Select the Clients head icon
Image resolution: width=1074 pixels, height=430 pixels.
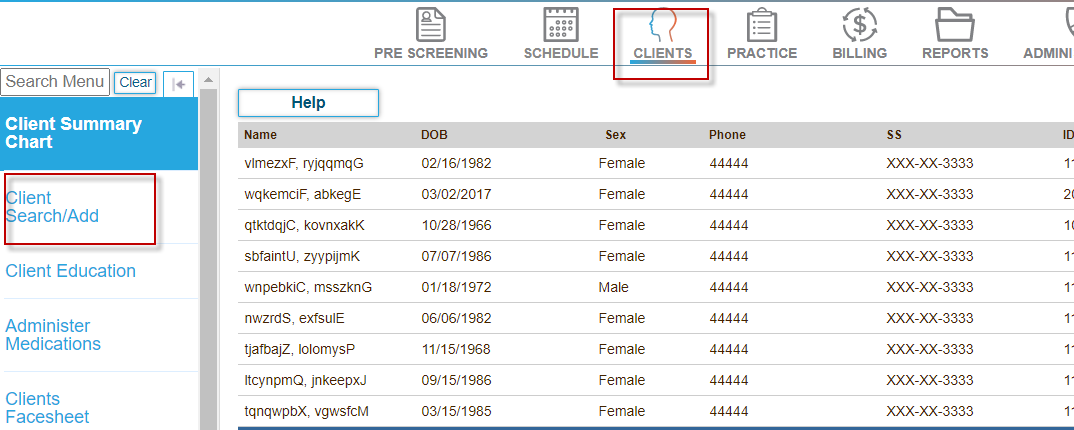point(662,25)
